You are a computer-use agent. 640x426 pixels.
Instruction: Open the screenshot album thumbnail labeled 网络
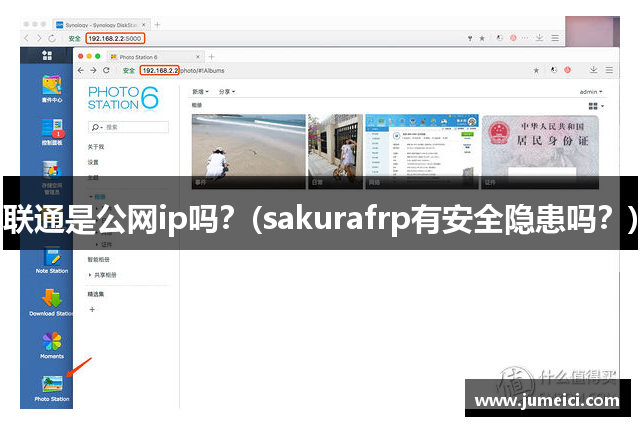click(422, 151)
